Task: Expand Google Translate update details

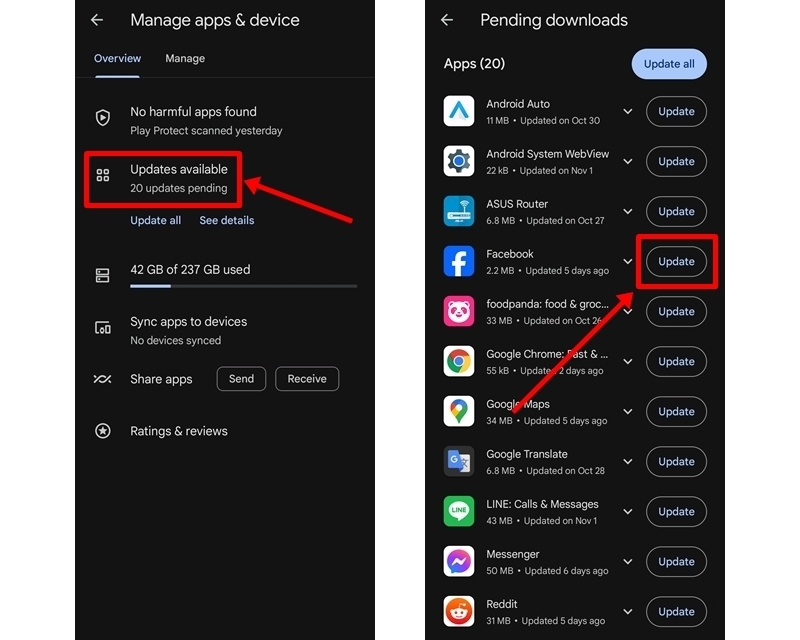Action: point(628,461)
